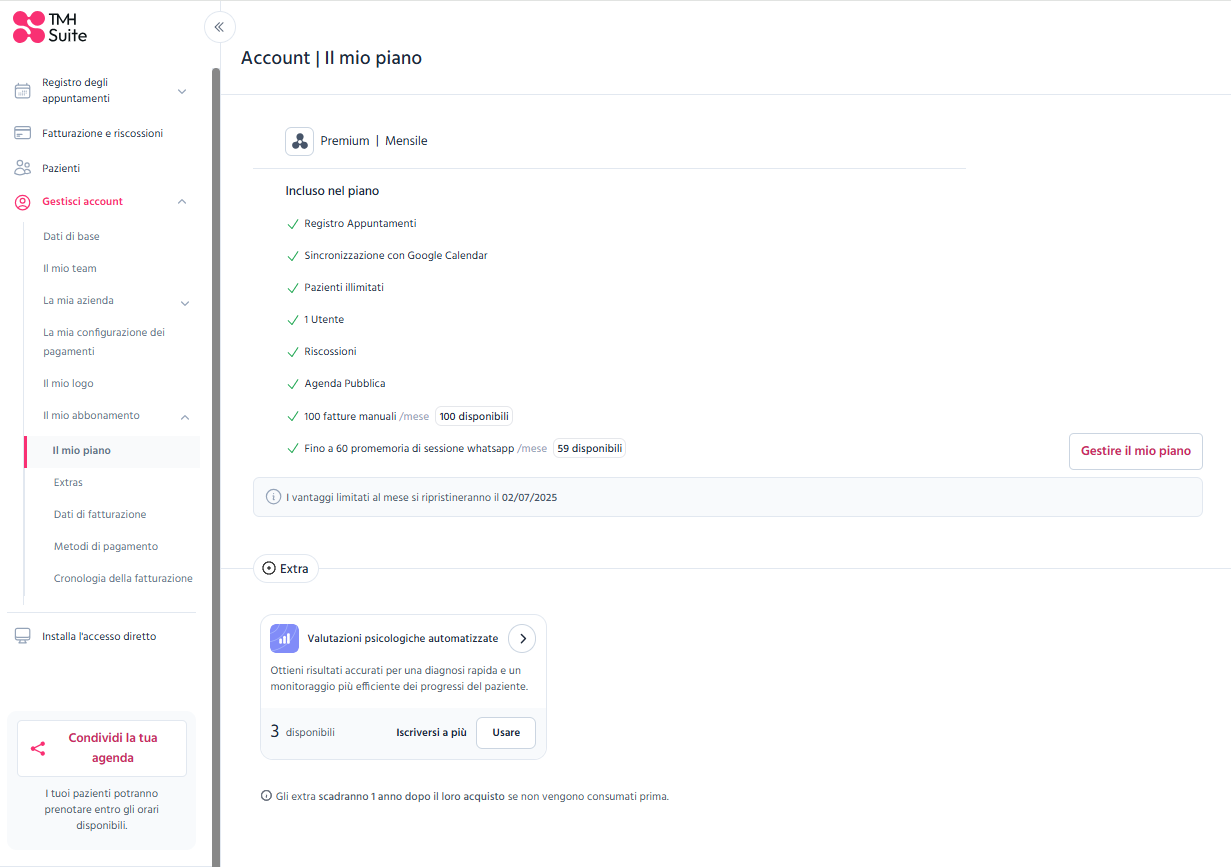
Task: Click the 100 disponibili badge
Action: coord(474,416)
